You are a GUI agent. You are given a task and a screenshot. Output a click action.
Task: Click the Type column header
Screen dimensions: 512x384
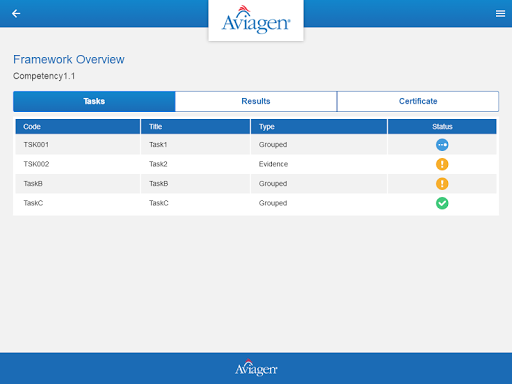[319, 127]
